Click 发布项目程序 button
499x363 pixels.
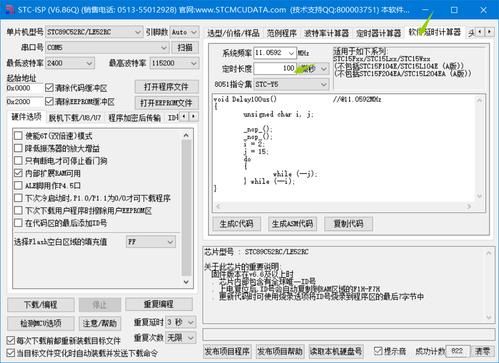coord(227,351)
